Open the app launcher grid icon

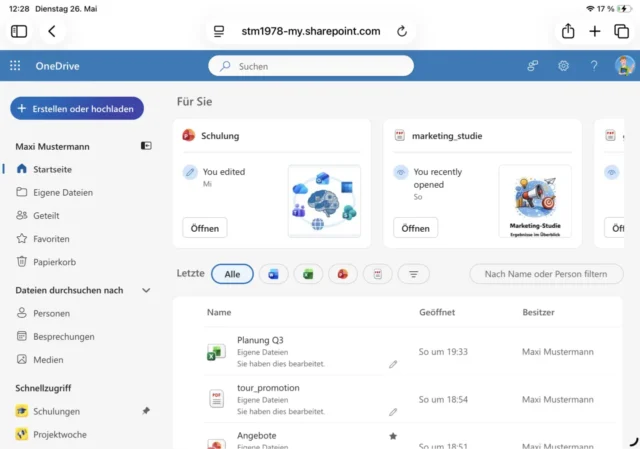(x=15, y=65)
